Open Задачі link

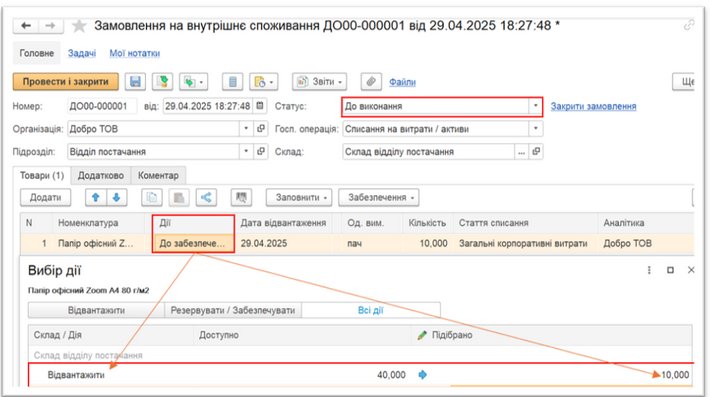tap(82, 53)
